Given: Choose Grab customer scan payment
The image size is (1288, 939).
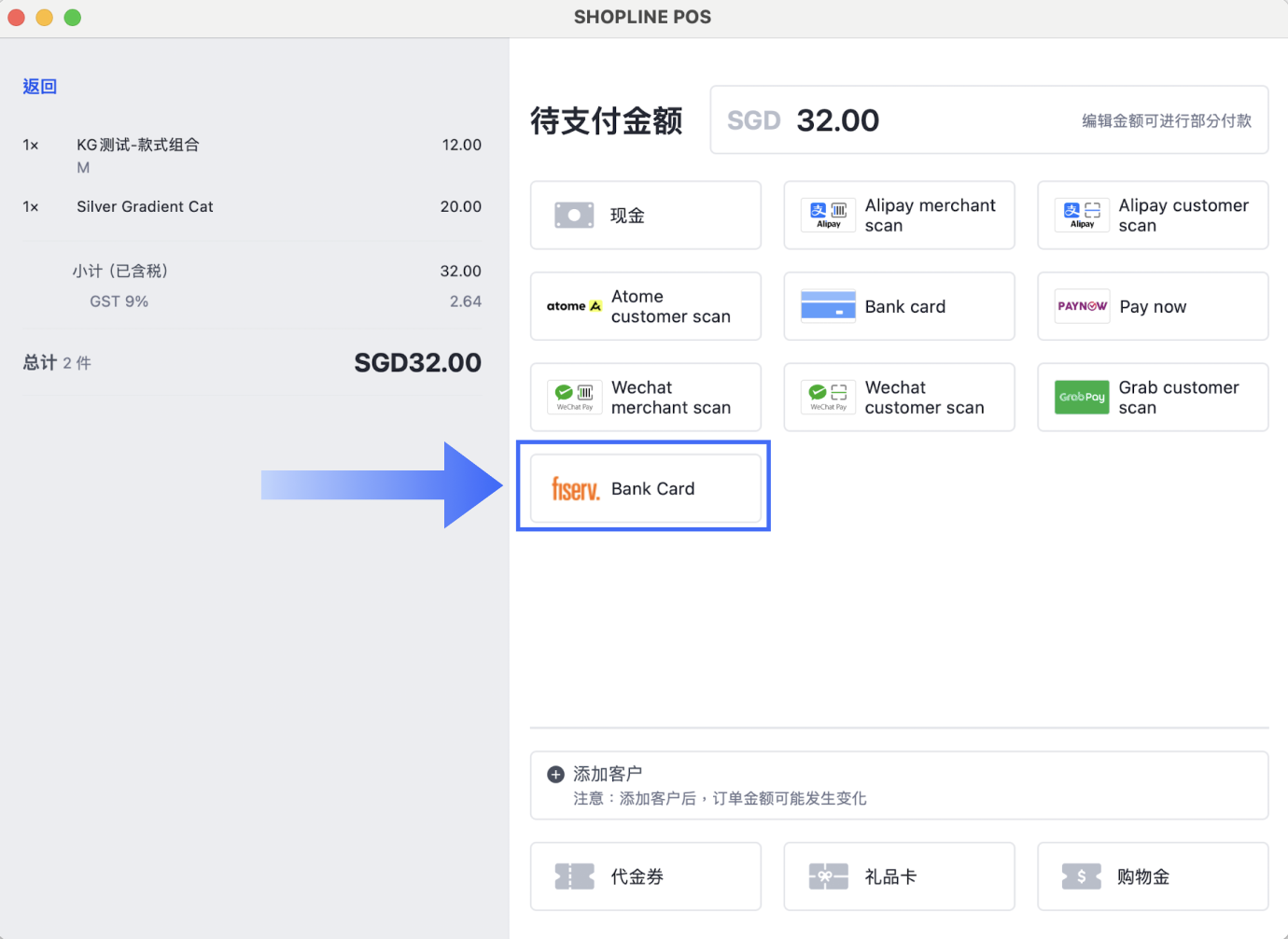Looking at the screenshot, I should pyautogui.click(x=1154, y=397).
